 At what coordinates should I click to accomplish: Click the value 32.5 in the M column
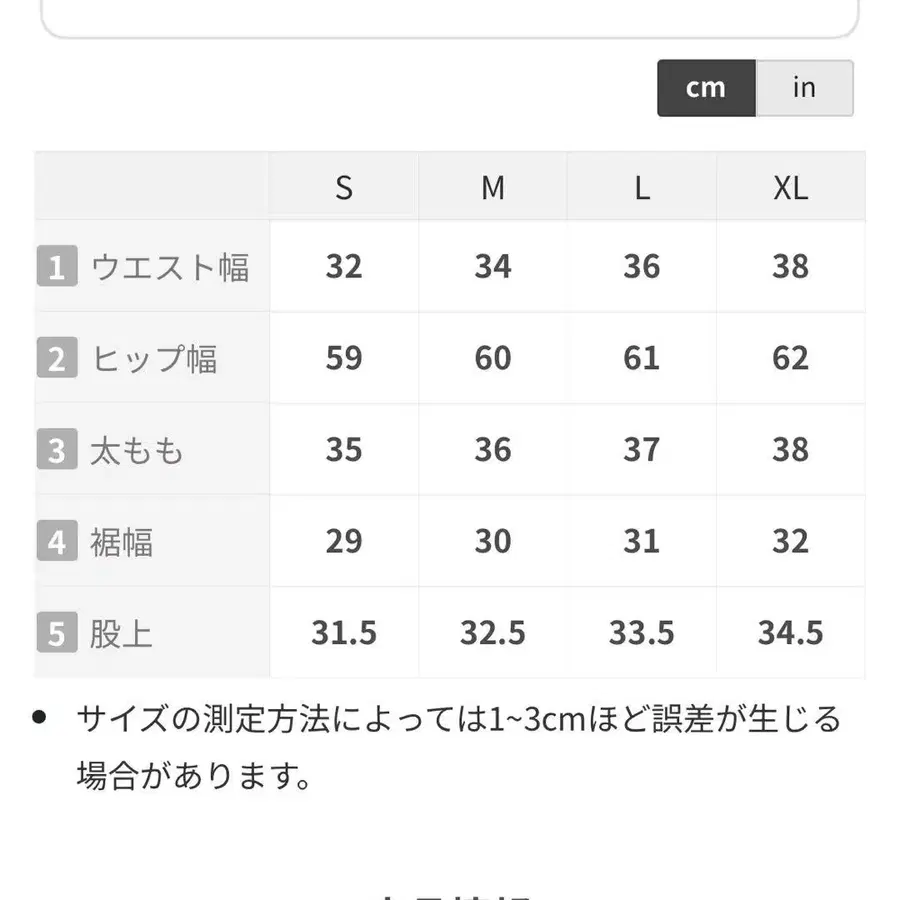[492, 632]
